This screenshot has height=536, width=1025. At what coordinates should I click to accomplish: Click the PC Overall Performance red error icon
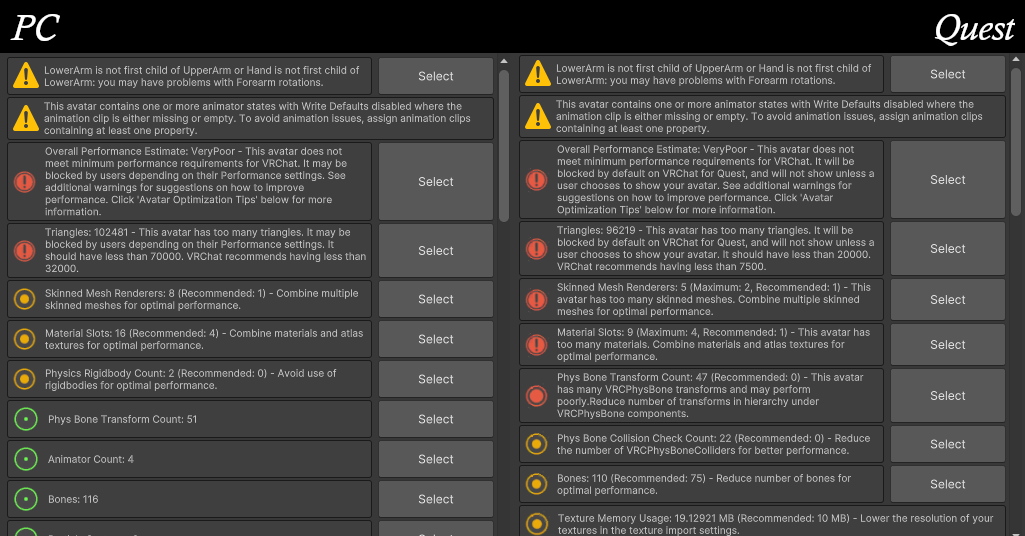tap(25, 181)
